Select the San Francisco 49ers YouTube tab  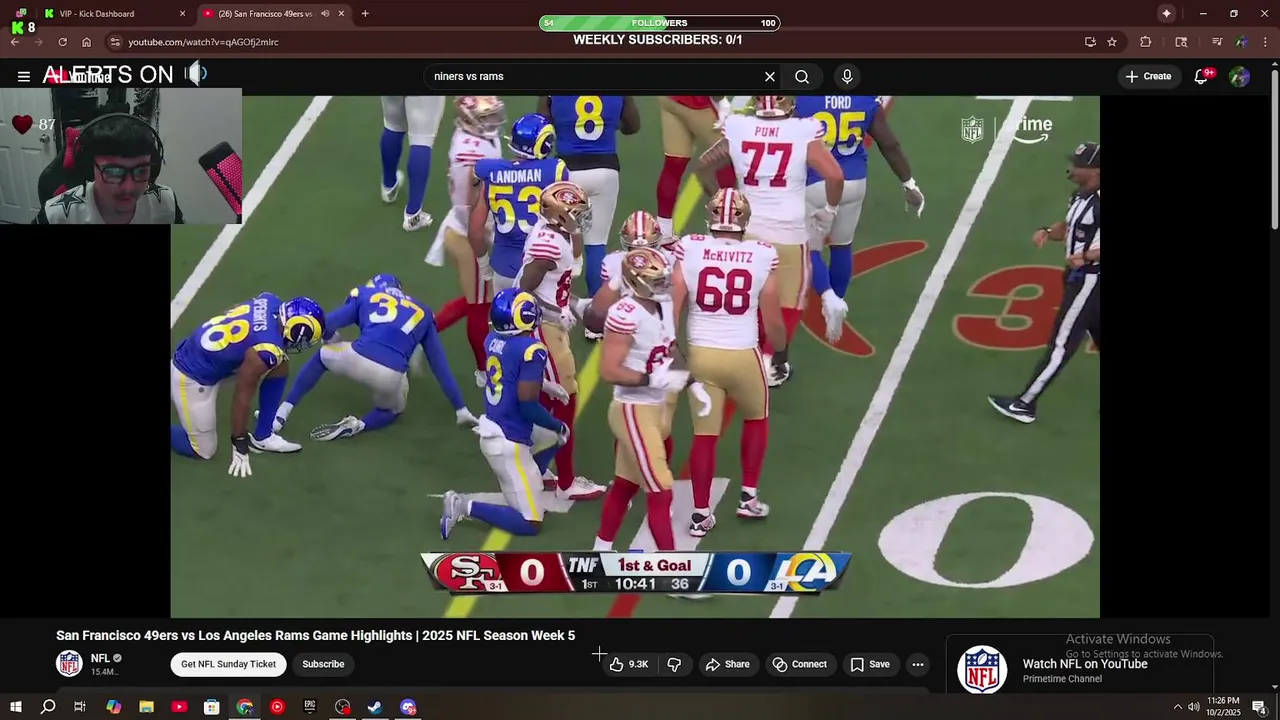pos(265,14)
